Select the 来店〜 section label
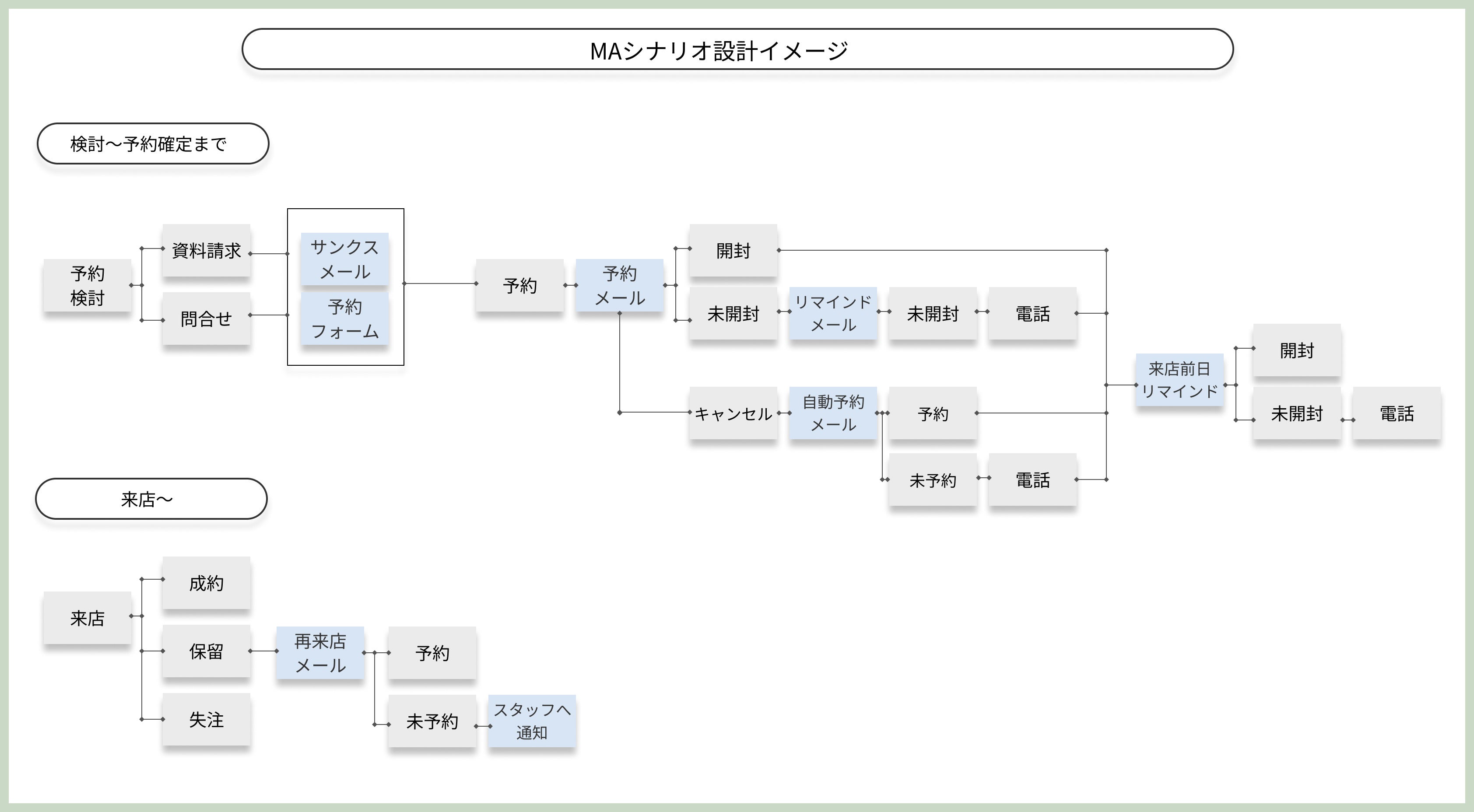This screenshot has width=1474, height=812. 151,499
